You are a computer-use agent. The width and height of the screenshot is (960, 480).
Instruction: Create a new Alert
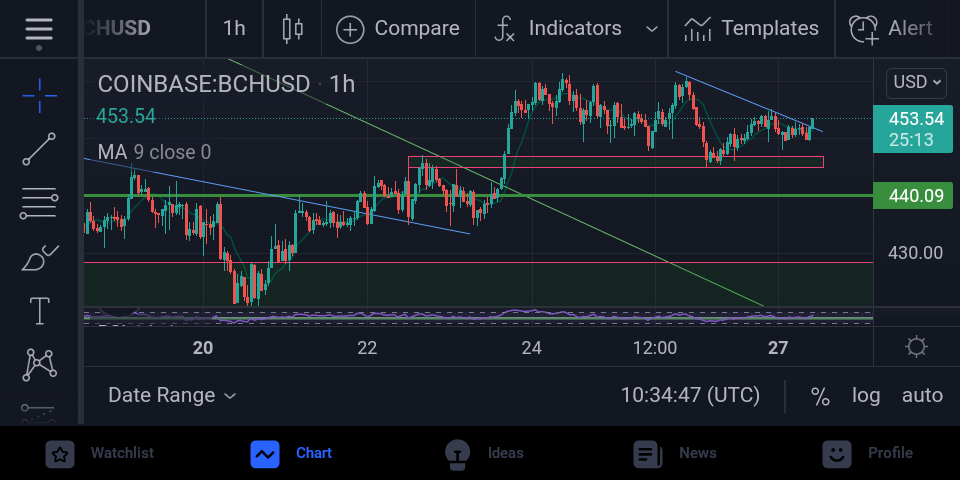click(891, 29)
